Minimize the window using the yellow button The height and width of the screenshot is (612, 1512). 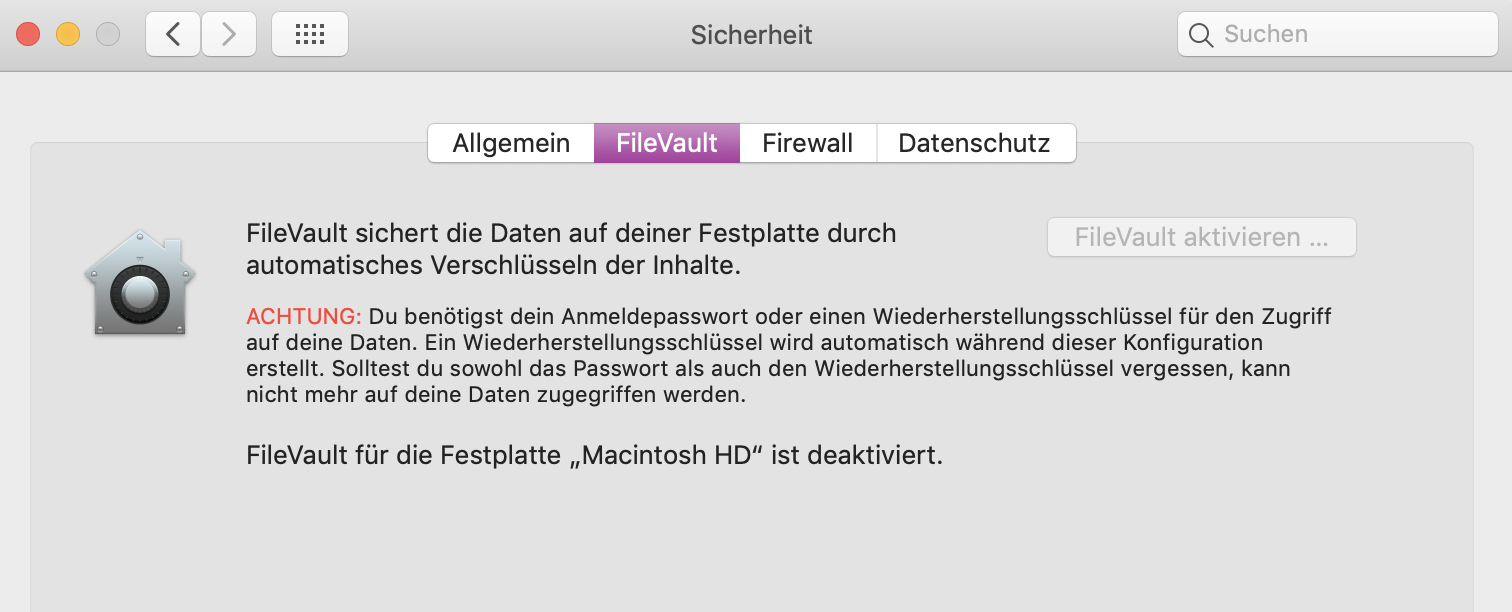68,35
